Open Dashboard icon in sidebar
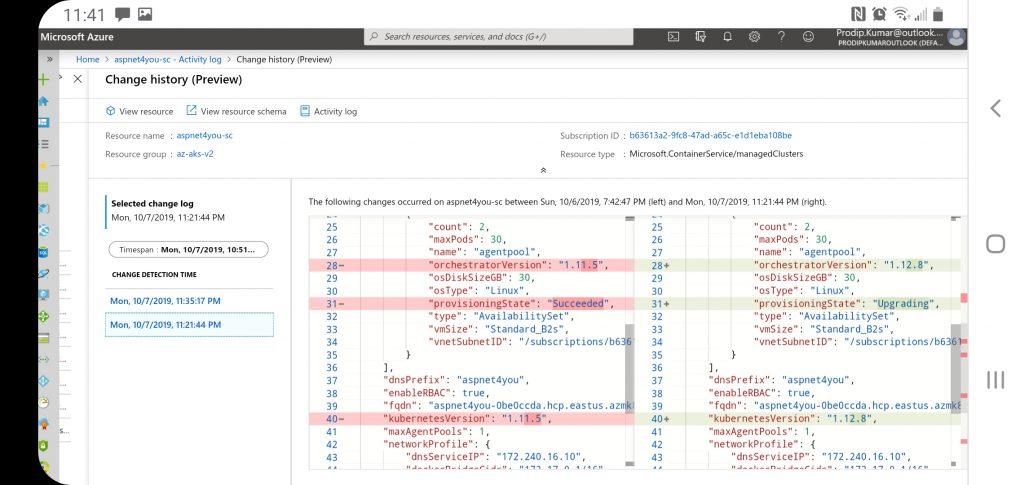Image resolution: width=1024 pixels, height=485 pixels. (x=44, y=122)
